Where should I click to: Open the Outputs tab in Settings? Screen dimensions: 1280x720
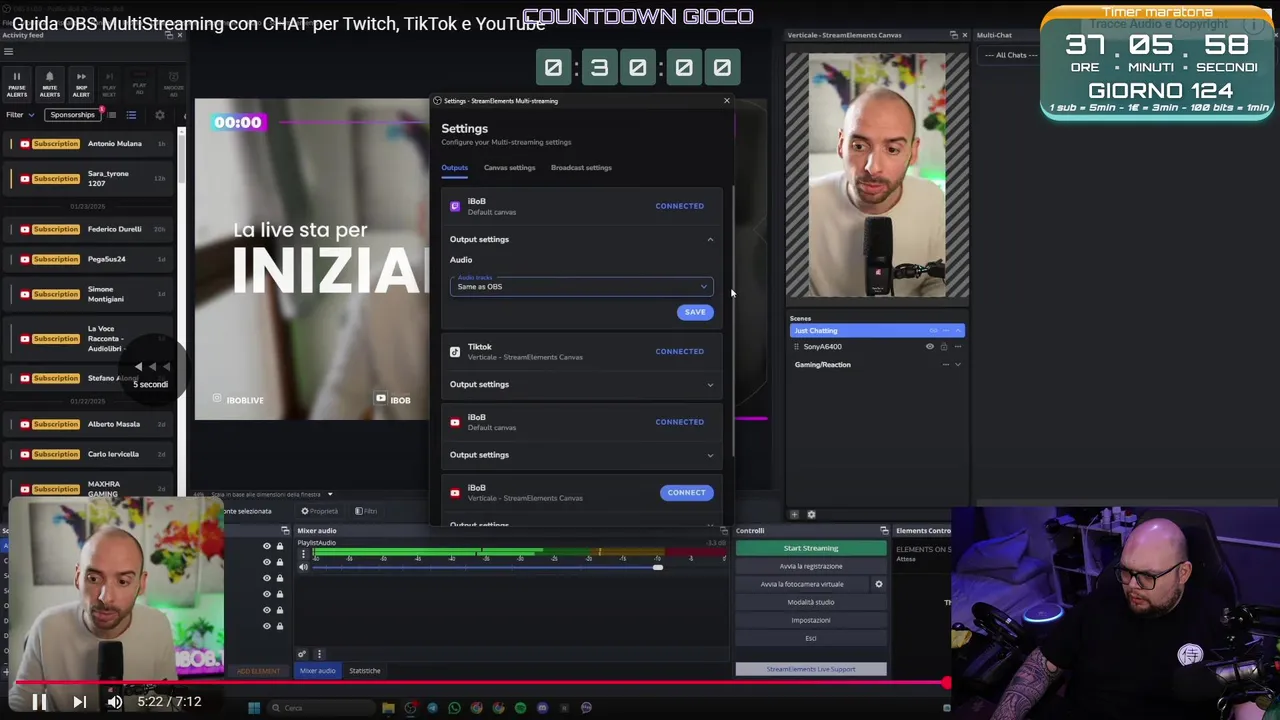[454, 168]
